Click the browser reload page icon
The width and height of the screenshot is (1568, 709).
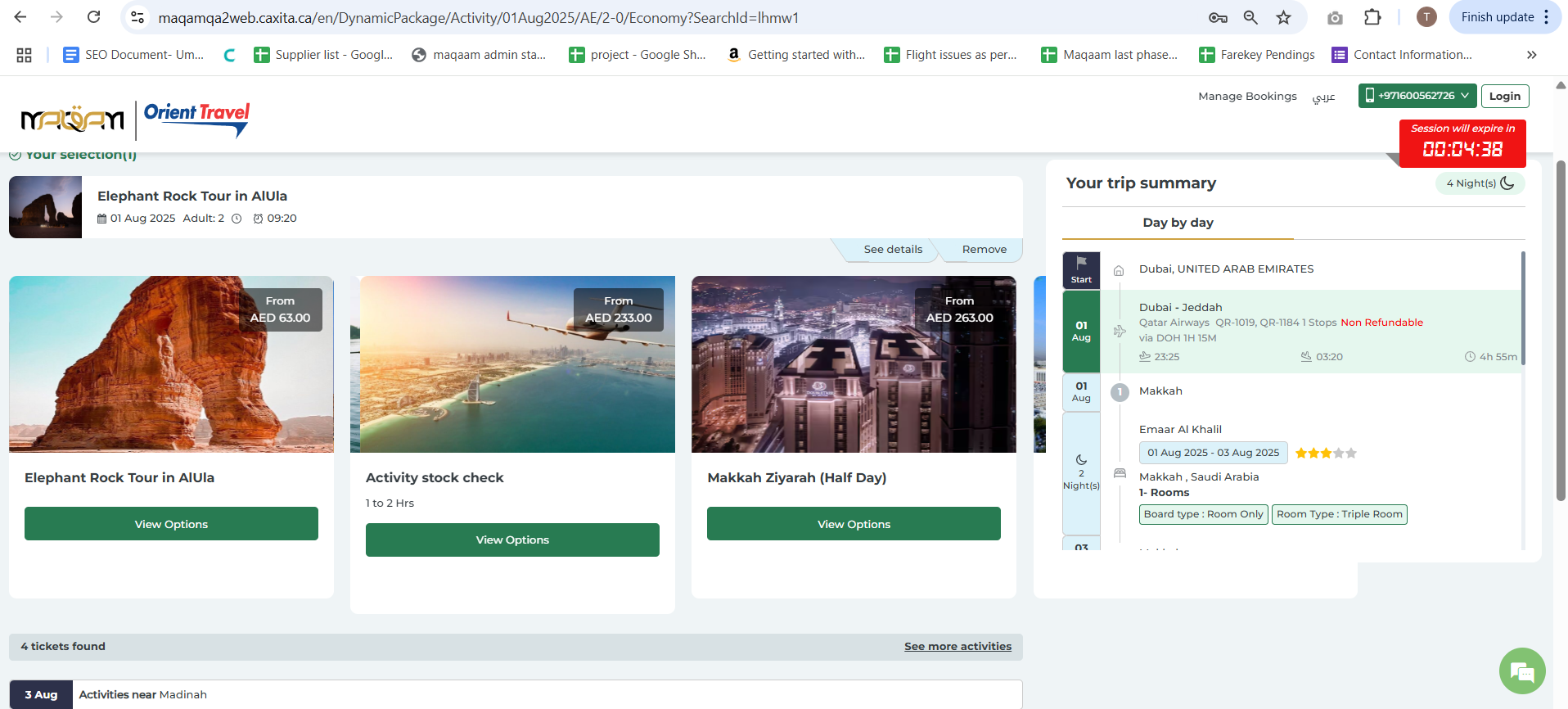(94, 17)
